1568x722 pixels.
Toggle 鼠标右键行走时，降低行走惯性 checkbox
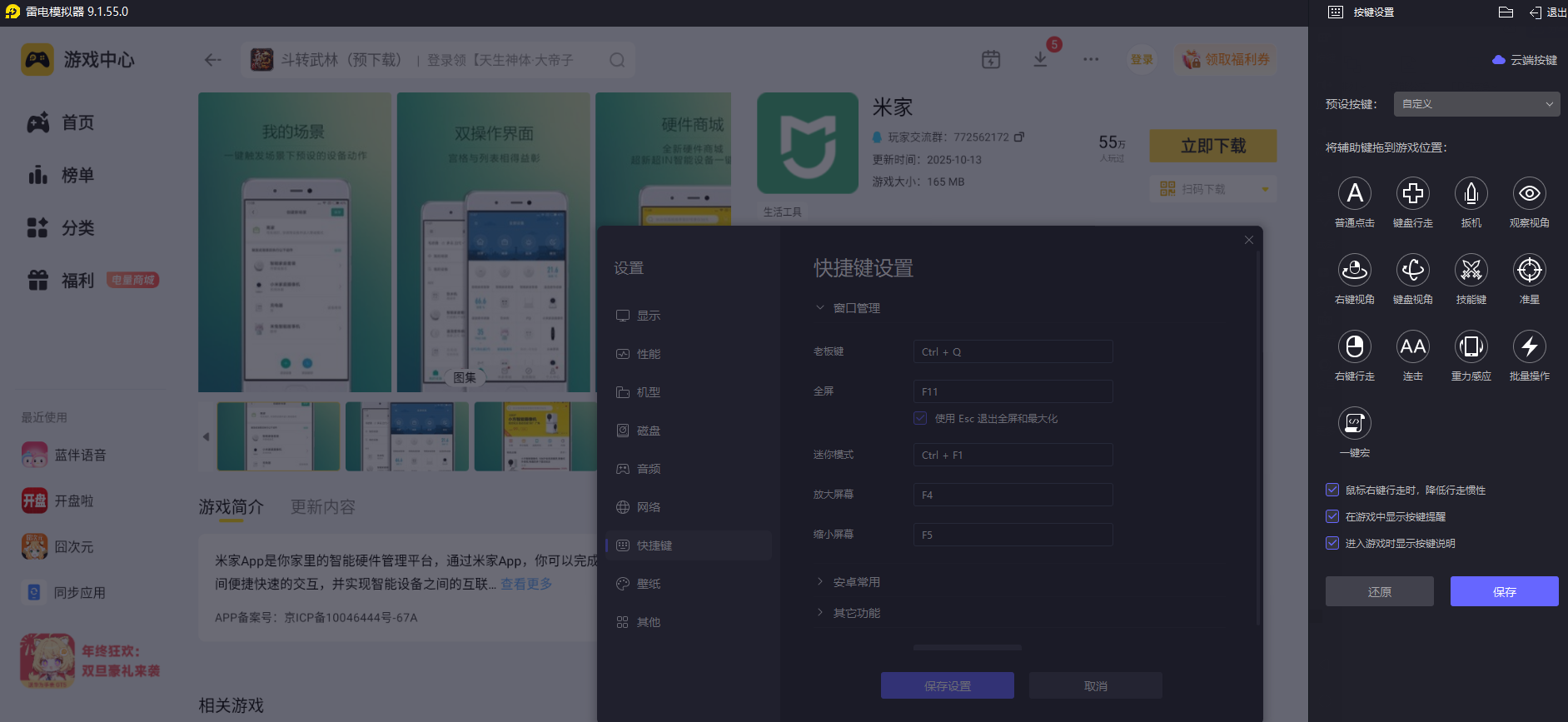pyautogui.click(x=1332, y=490)
